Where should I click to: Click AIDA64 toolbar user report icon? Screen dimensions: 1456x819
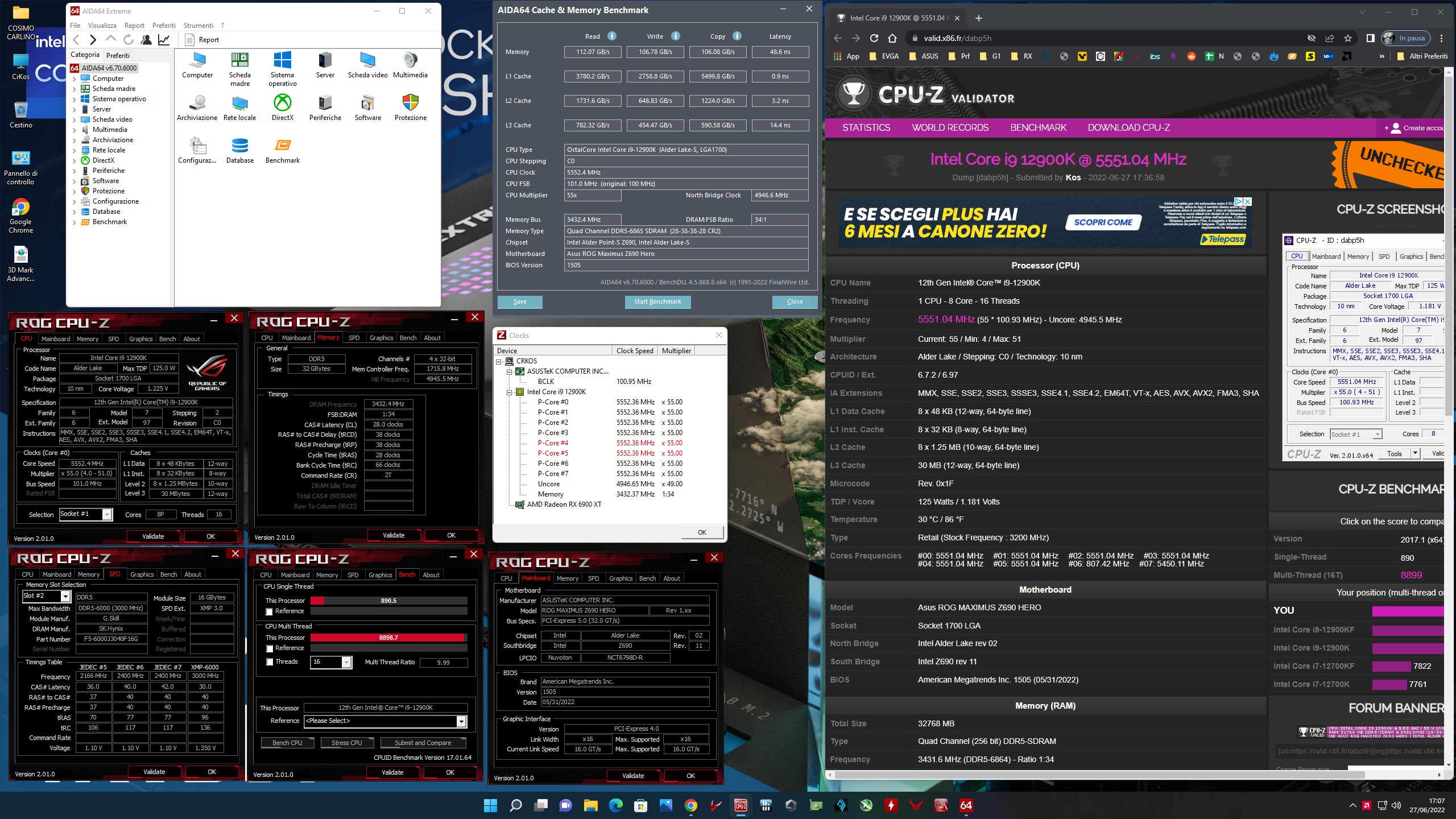pos(146,39)
